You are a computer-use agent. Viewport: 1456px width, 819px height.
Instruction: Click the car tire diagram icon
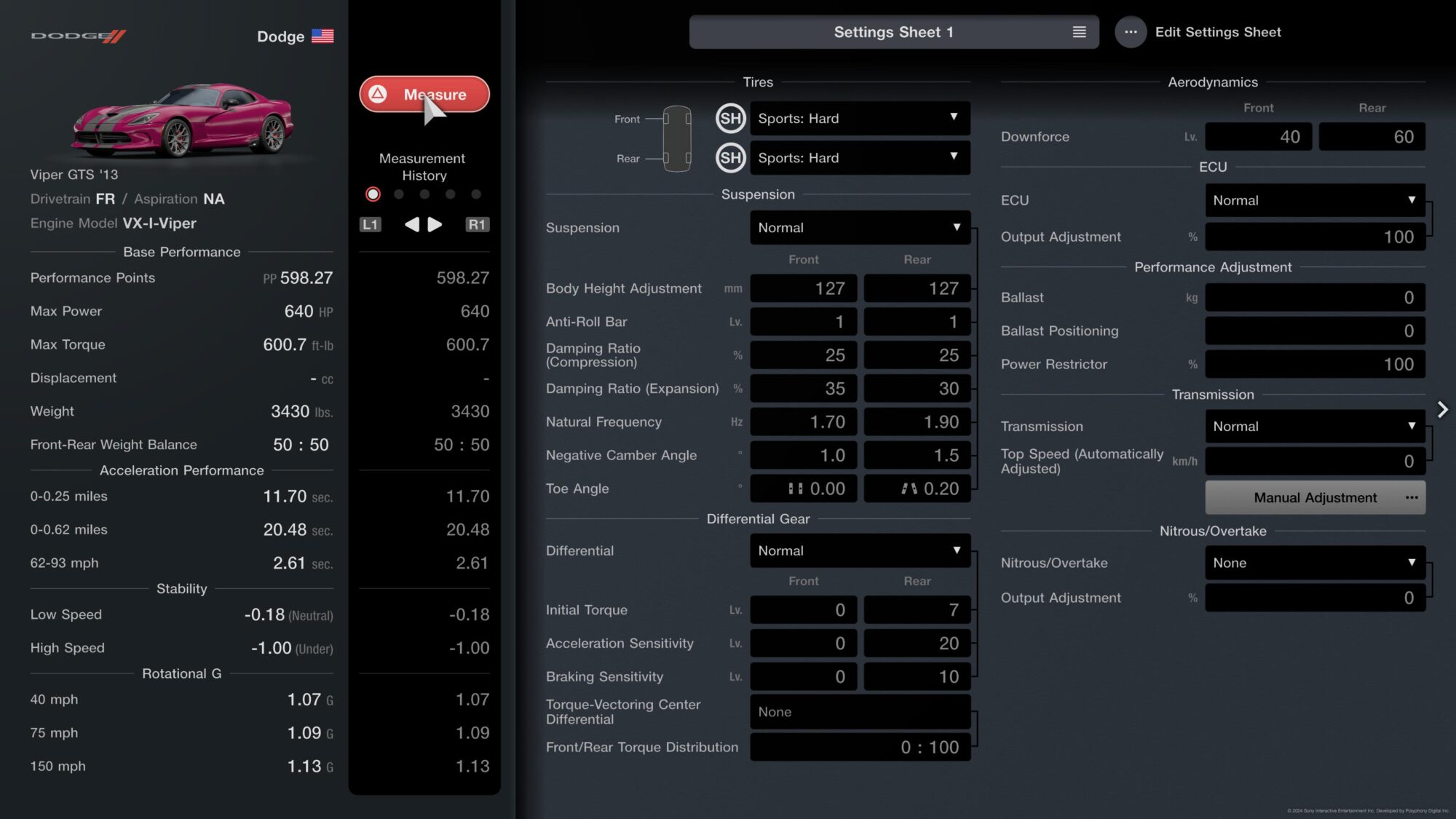pos(676,138)
